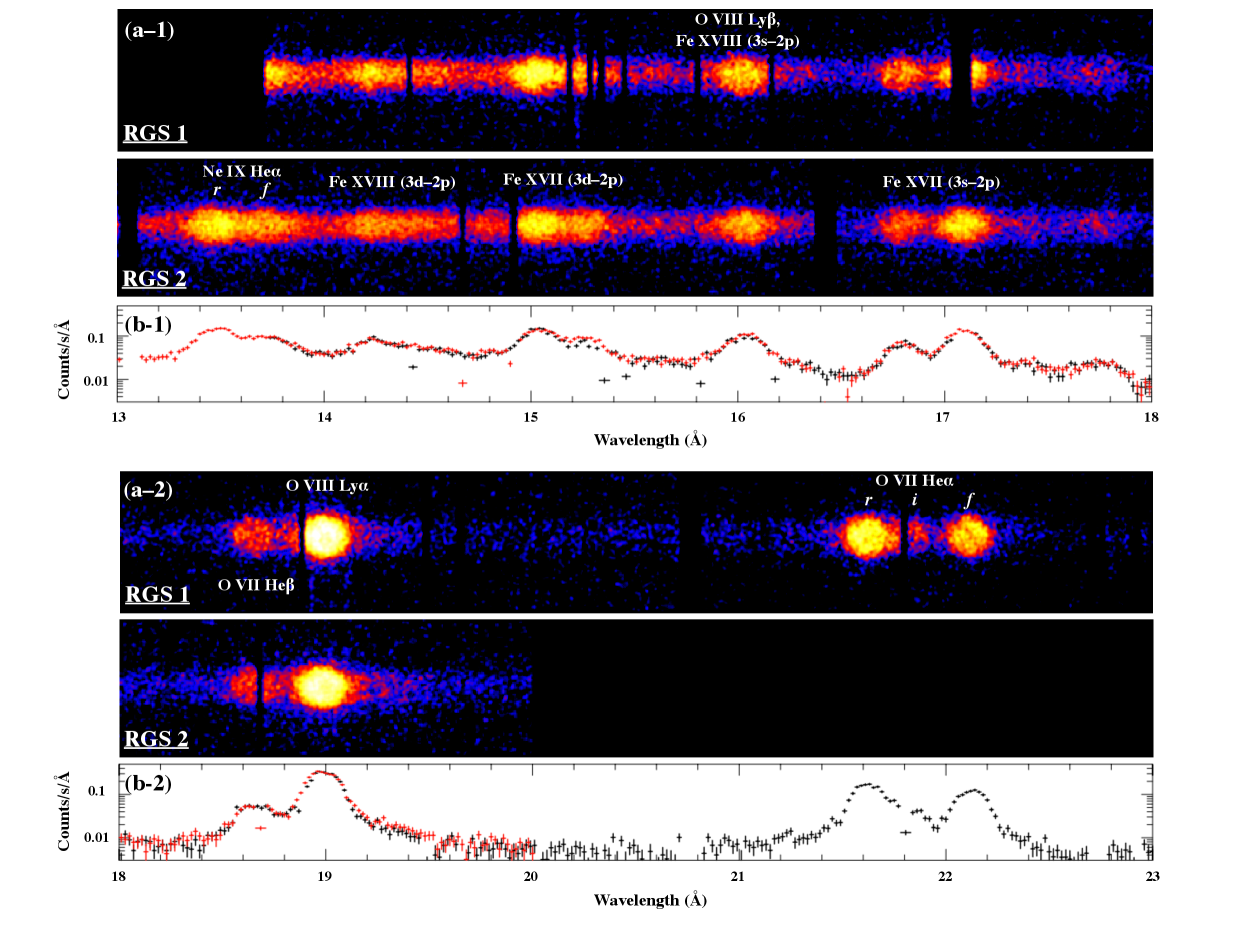Click the 22 tick label on the wavelength axis
The width and height of the screenshot is (1242, 932).
(945, 875)
